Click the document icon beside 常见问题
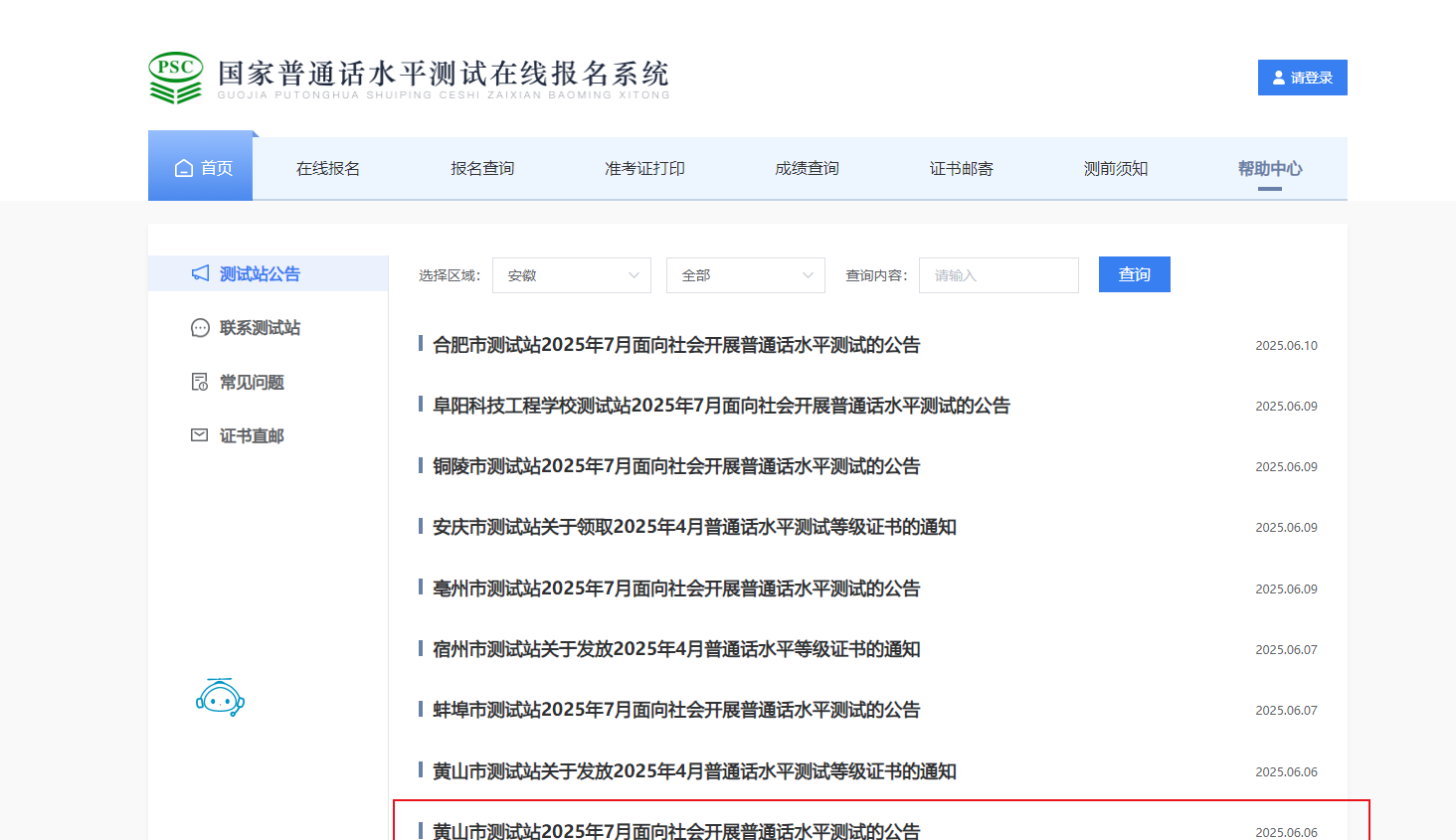This screenshot has height=840, width=1456. [x=200, y=382]
